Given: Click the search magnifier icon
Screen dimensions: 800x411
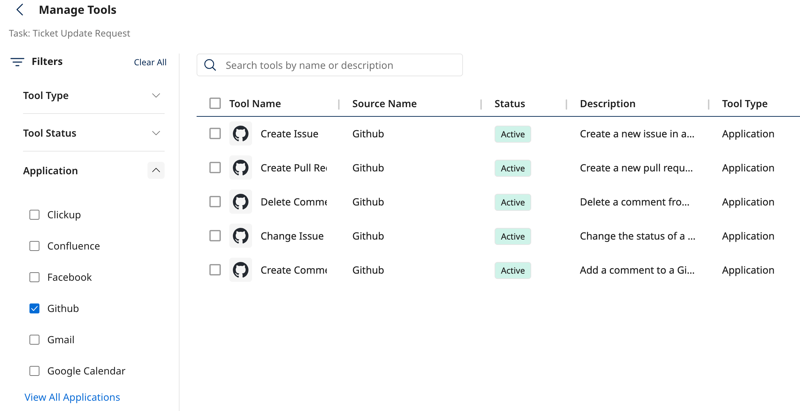Looking at the screenshot, I should 210,65.
